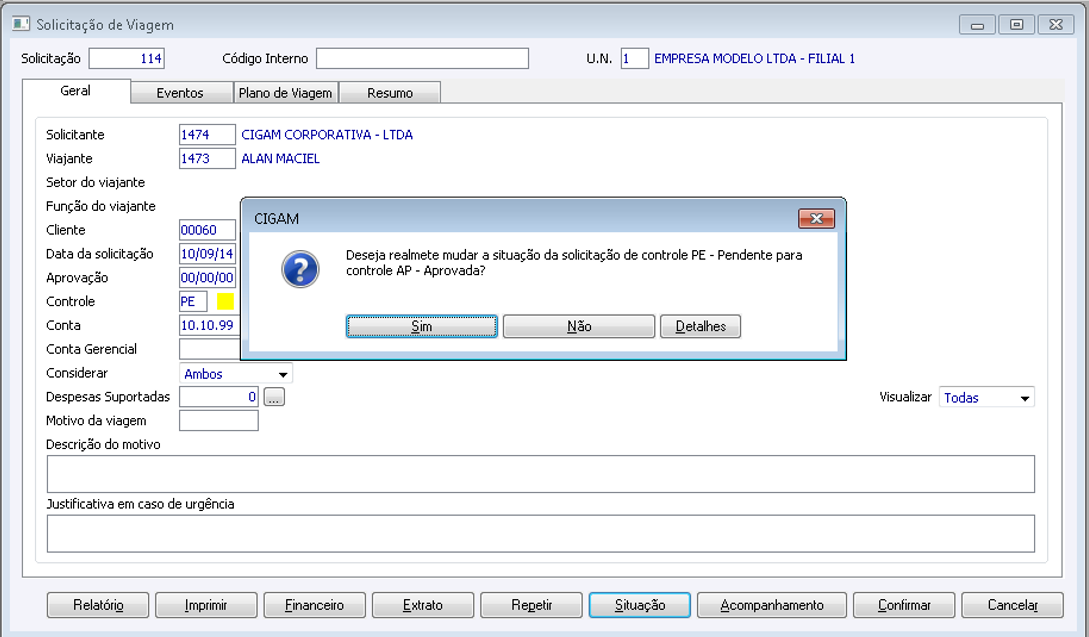Image resolution: width=1089 pixels, height=637 pixels.
Task: Click the Viajante code field 1473
Action: pos(207,158)
